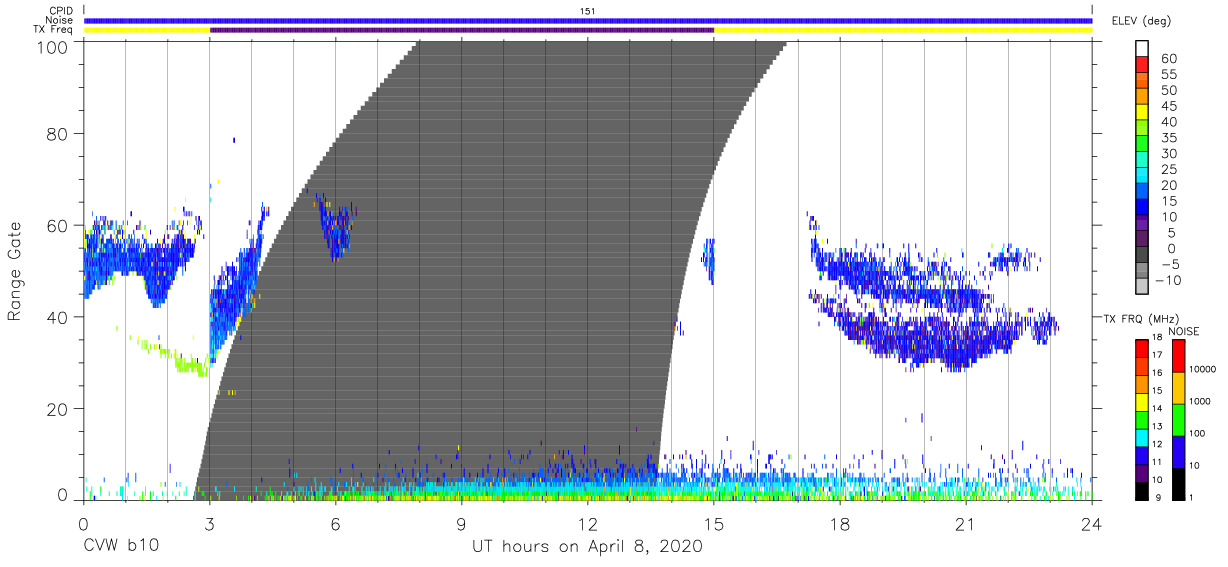
Task: Click the purple segment of the TX Freq bar
Action: click(462, 30)
